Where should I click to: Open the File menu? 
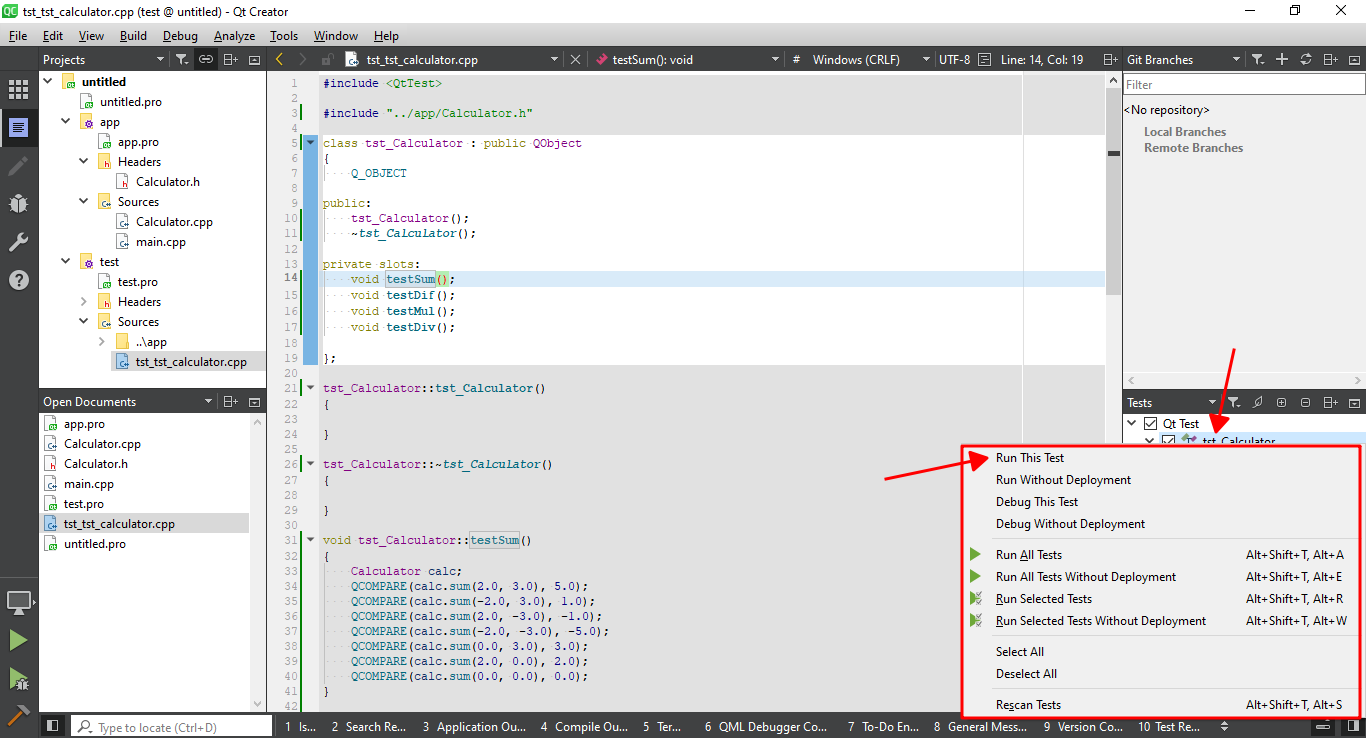[x=18, y=36]
